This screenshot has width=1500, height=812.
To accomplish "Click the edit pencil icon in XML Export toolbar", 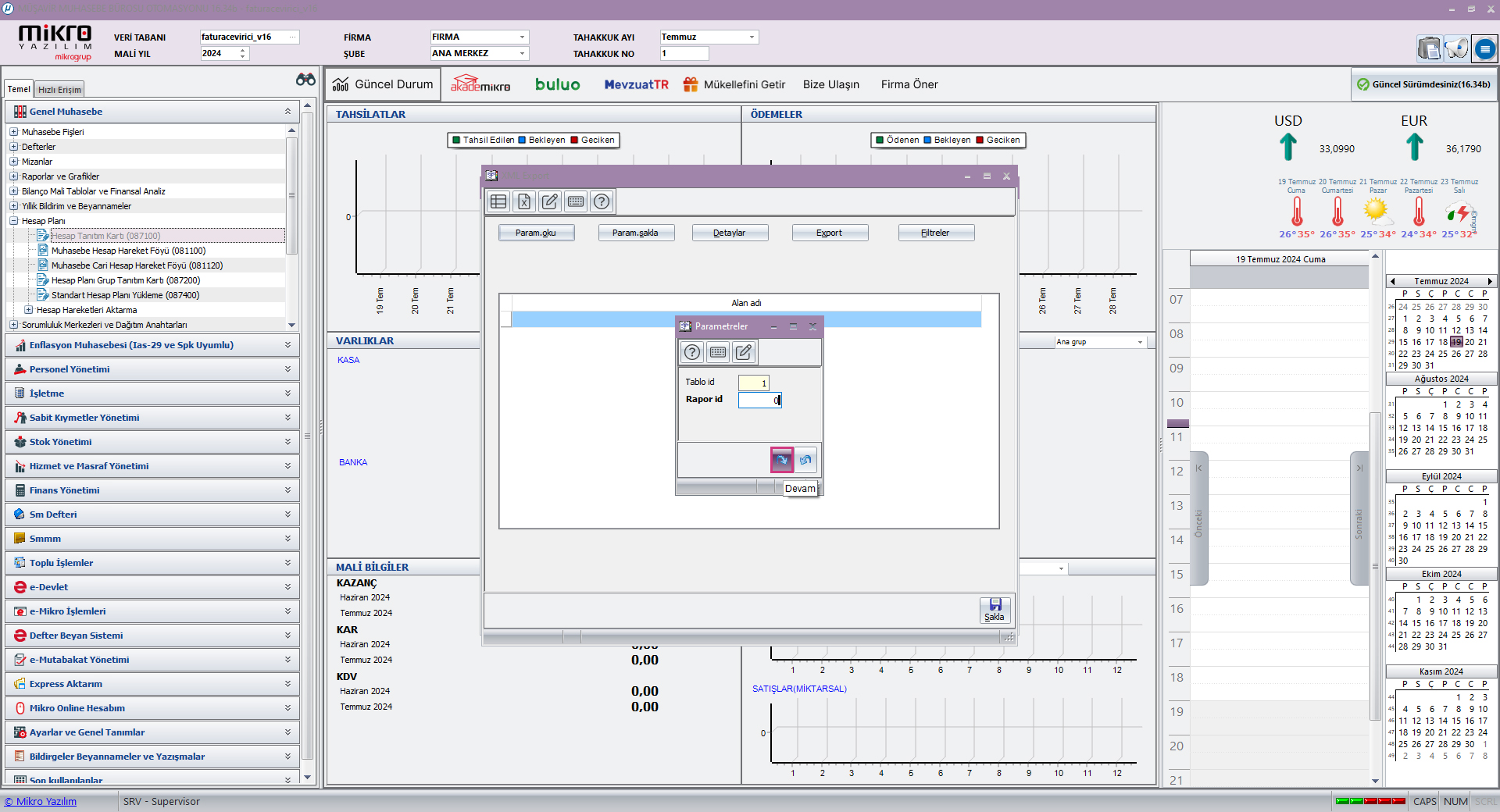I will tap(550, 201).
